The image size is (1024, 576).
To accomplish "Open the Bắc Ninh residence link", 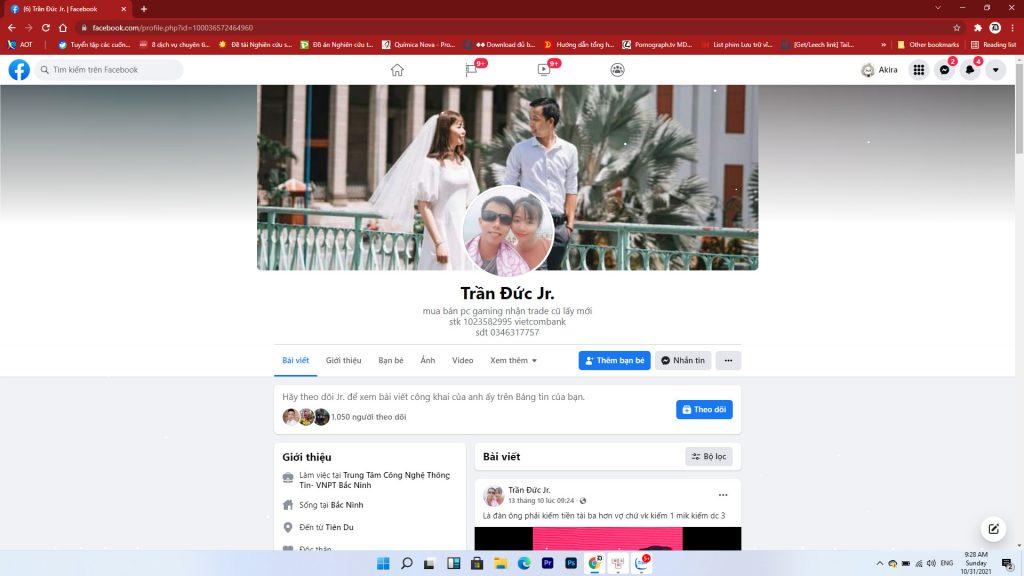I will click(347, 505).
